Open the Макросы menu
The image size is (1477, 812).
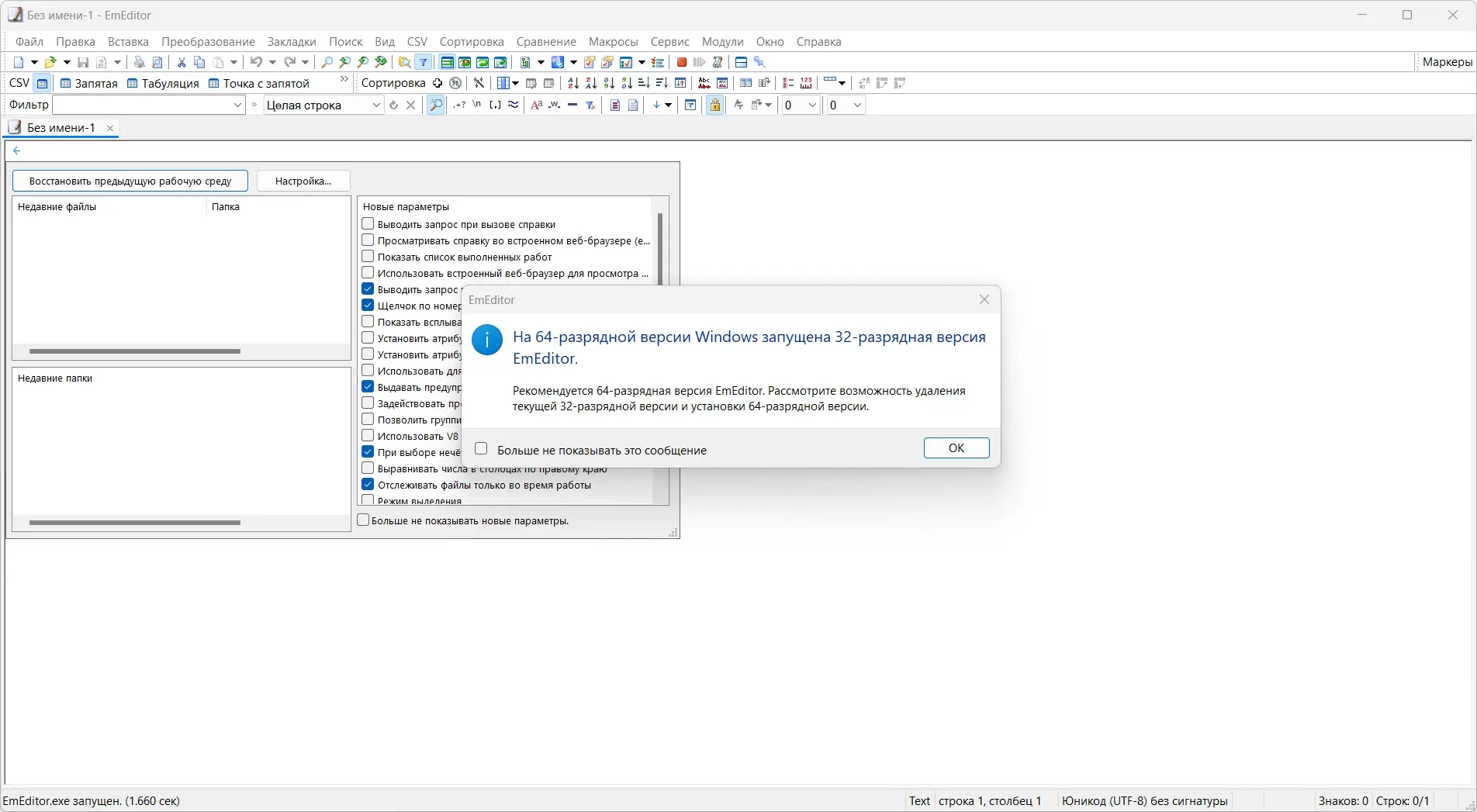click(613, 42)
